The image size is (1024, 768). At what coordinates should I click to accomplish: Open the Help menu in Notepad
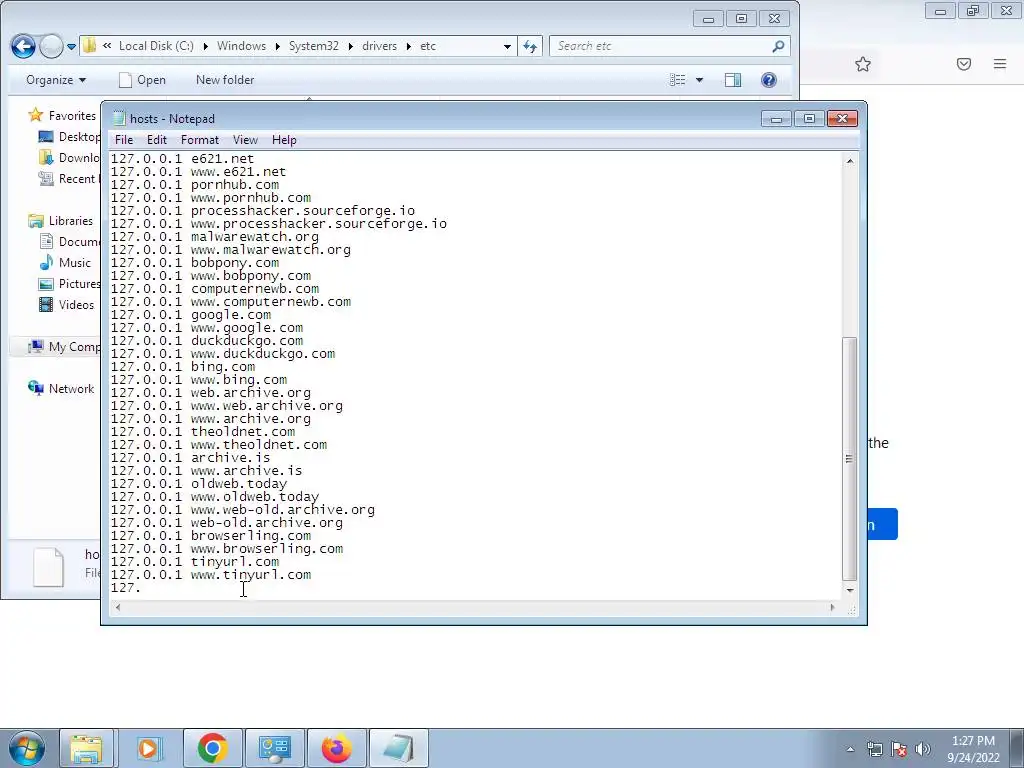pyautogui.click(x=284, y=140)
